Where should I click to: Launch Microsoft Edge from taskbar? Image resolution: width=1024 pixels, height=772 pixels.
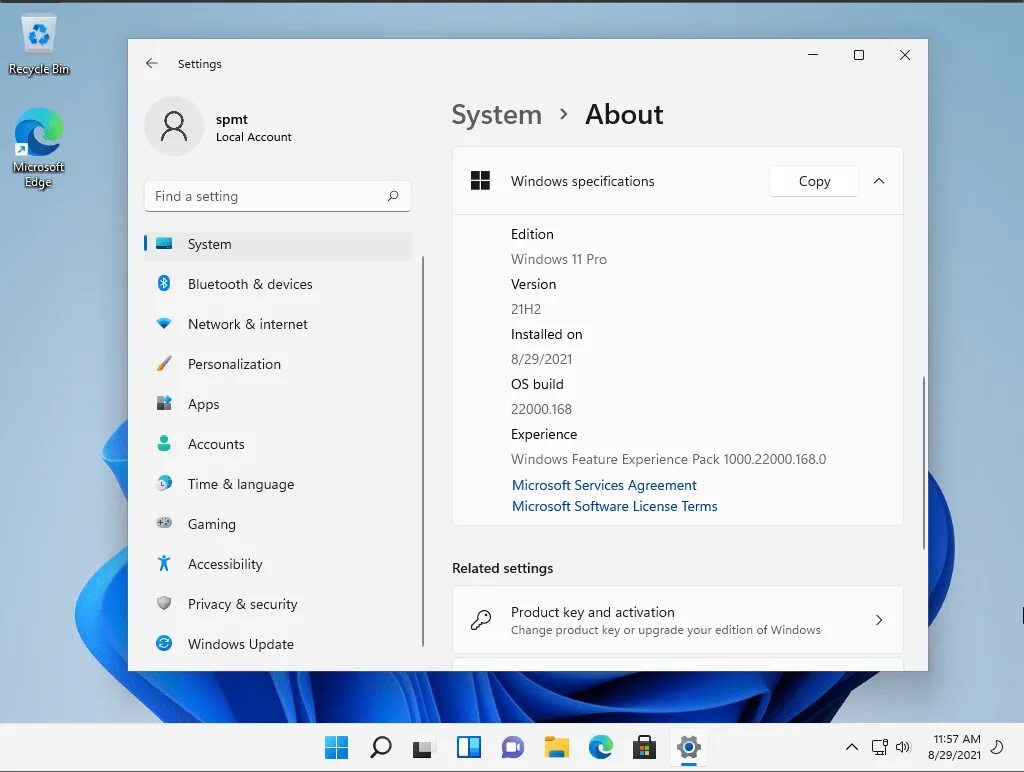click(x=601, y=747)
